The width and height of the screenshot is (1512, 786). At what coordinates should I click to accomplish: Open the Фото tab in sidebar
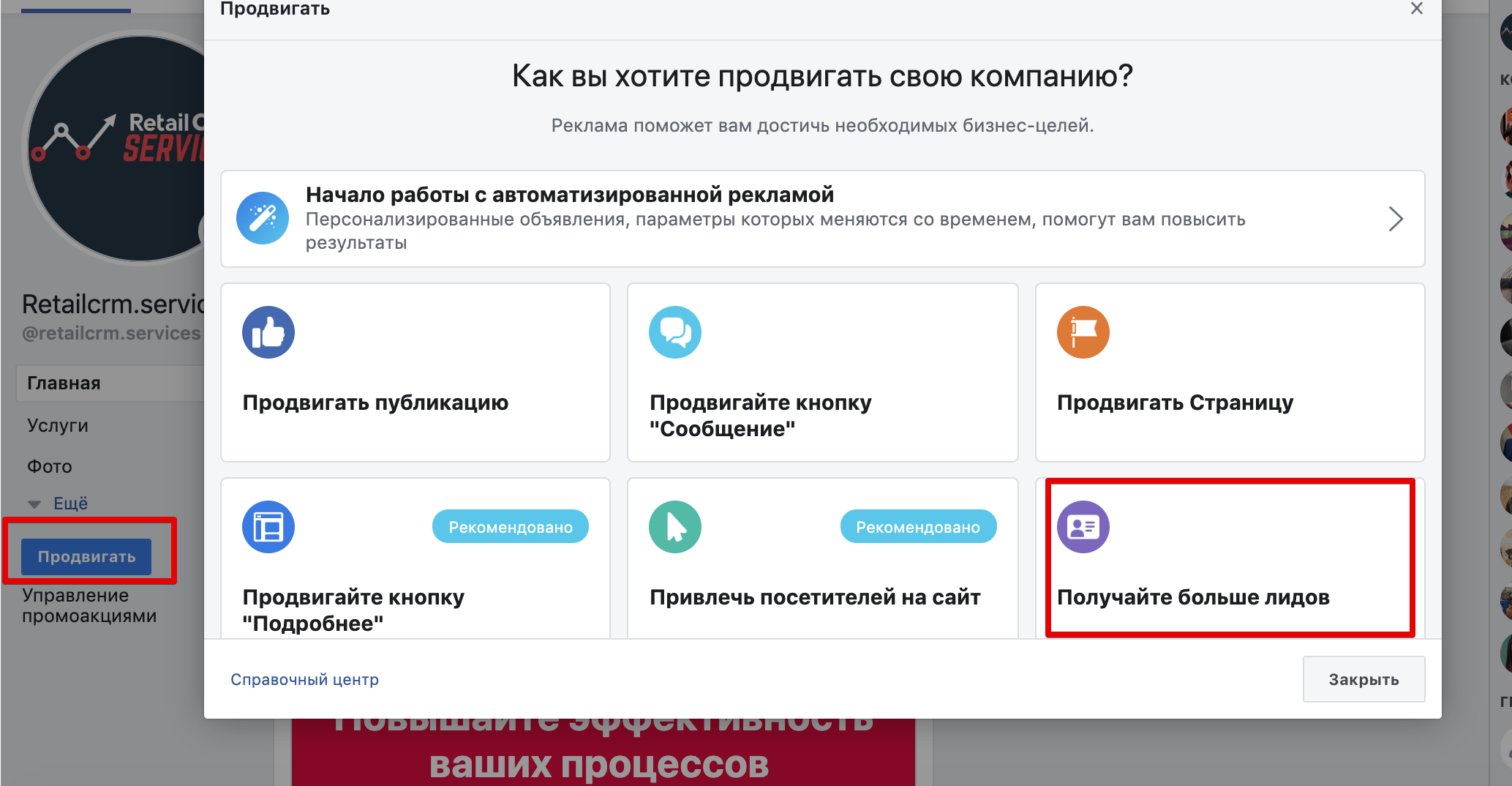[50, 466]
